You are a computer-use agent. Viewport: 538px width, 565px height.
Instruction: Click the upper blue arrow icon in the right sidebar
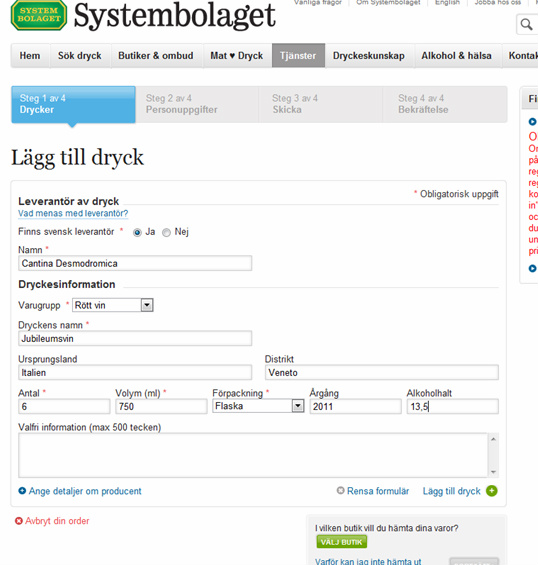coord(532,122)
